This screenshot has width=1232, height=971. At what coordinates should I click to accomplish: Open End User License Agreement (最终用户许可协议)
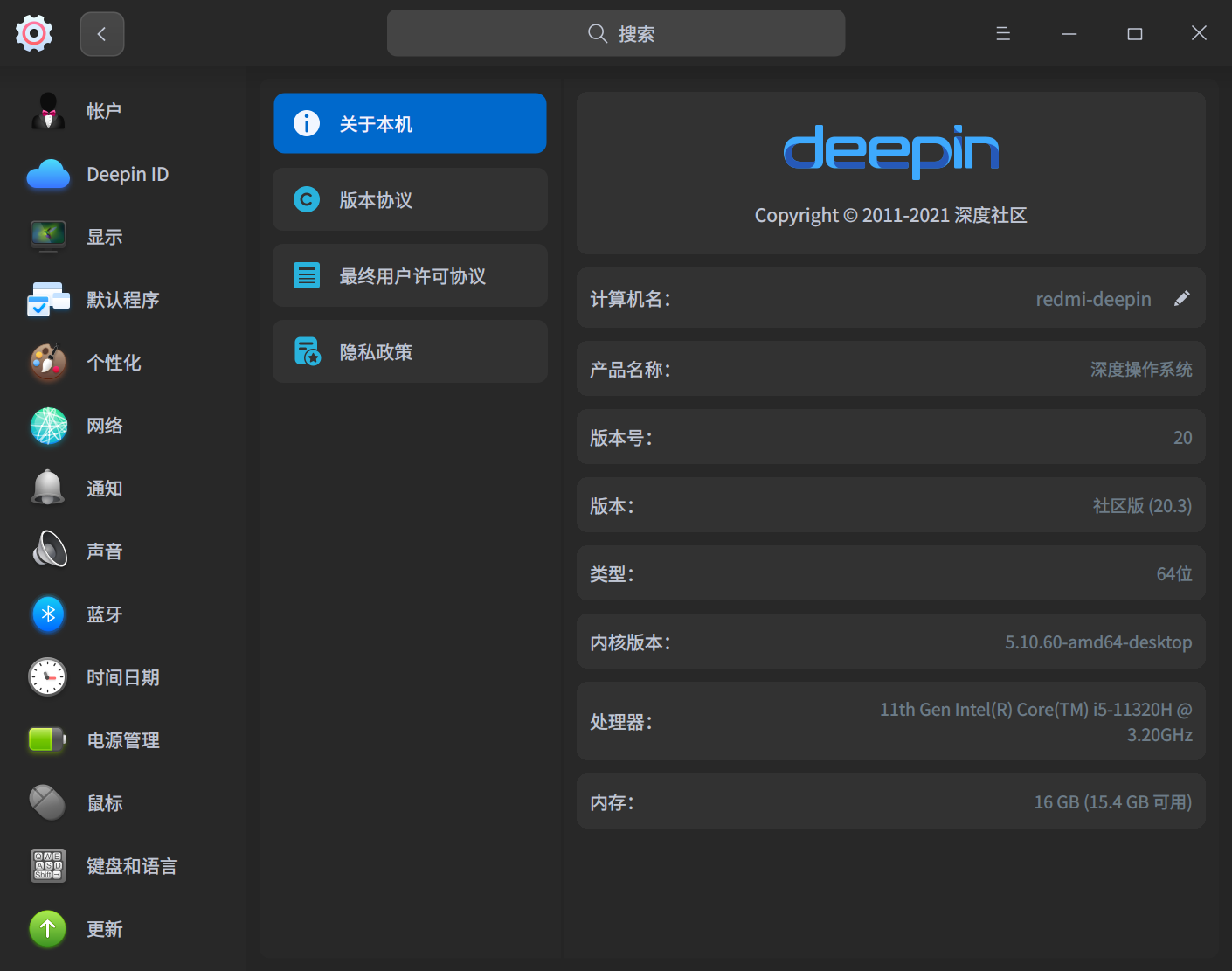410,276
